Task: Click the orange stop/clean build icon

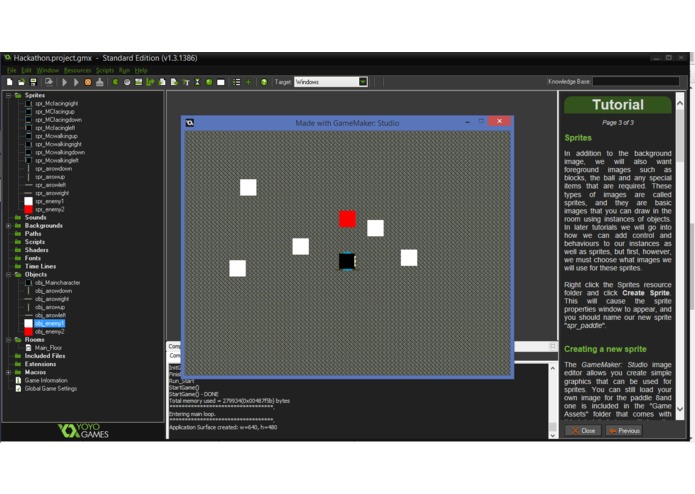Action: click(x=88, y=82)
